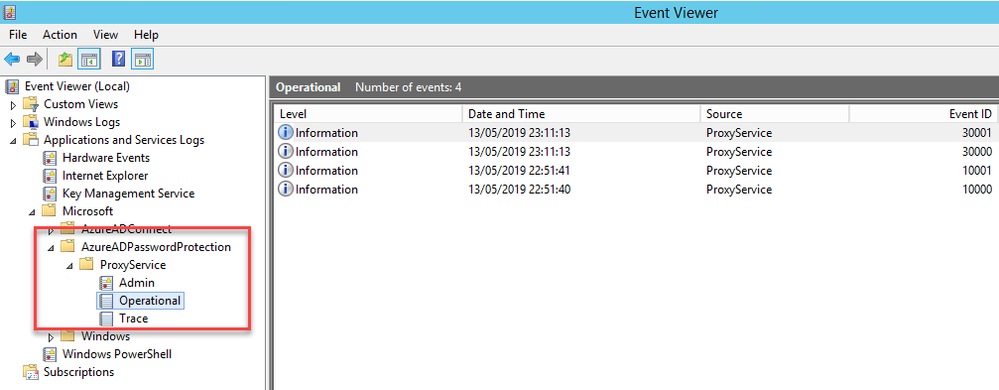Click the ProxyService folder icon in tree
Screen dimensions: 999x390
(87, 264)
